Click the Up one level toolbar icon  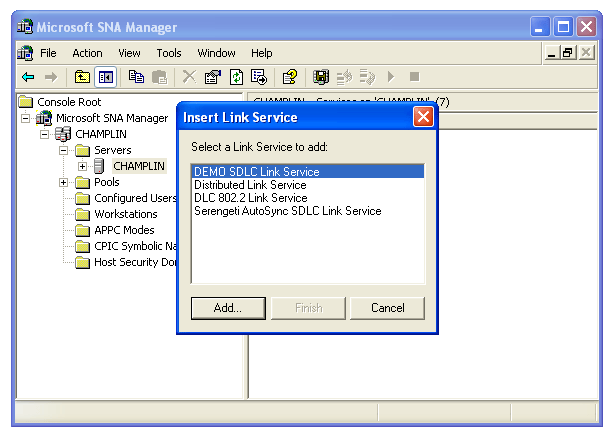pyautogui.click(x=82, y=77)
